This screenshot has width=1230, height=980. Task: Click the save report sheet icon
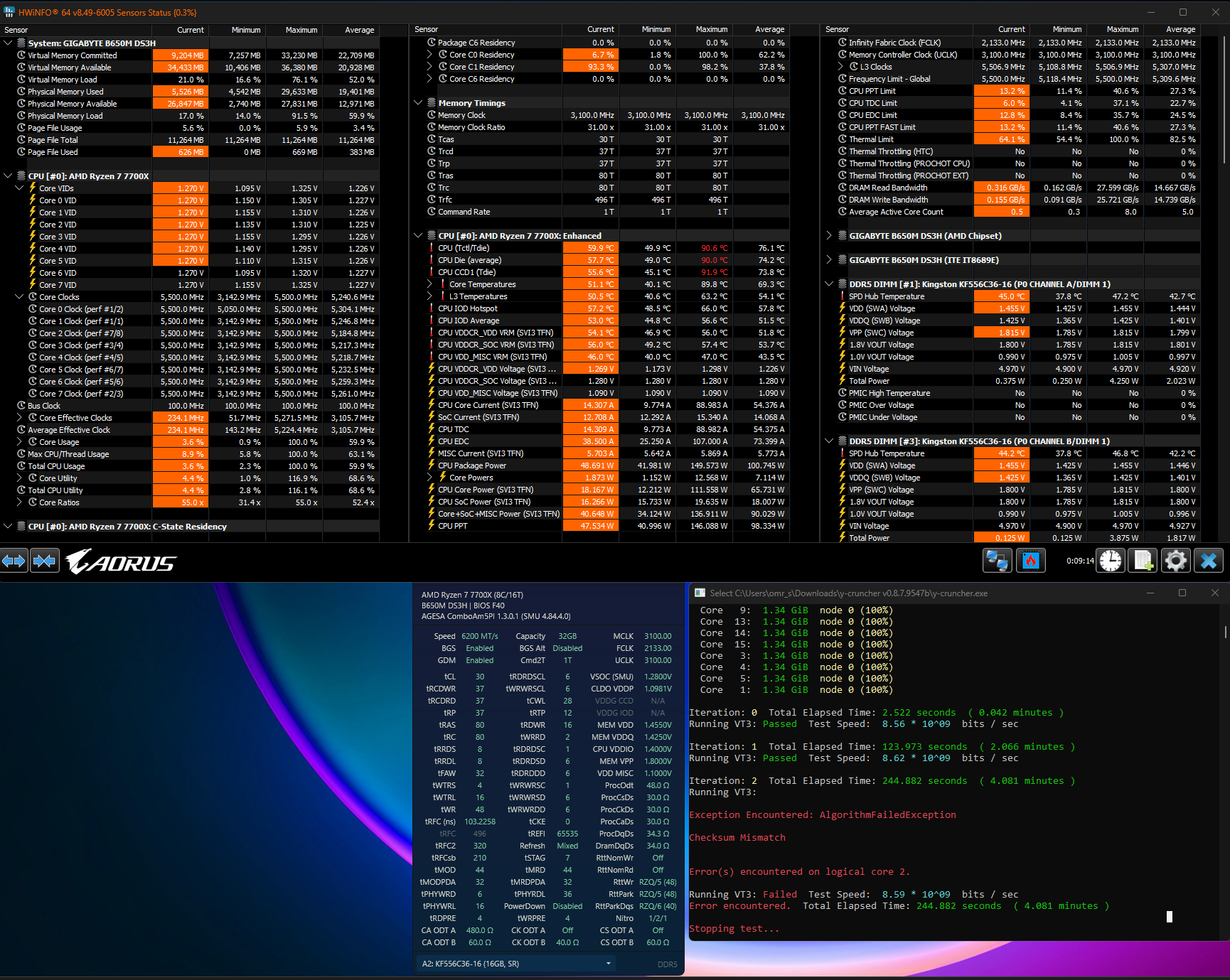coord(1143,561)
